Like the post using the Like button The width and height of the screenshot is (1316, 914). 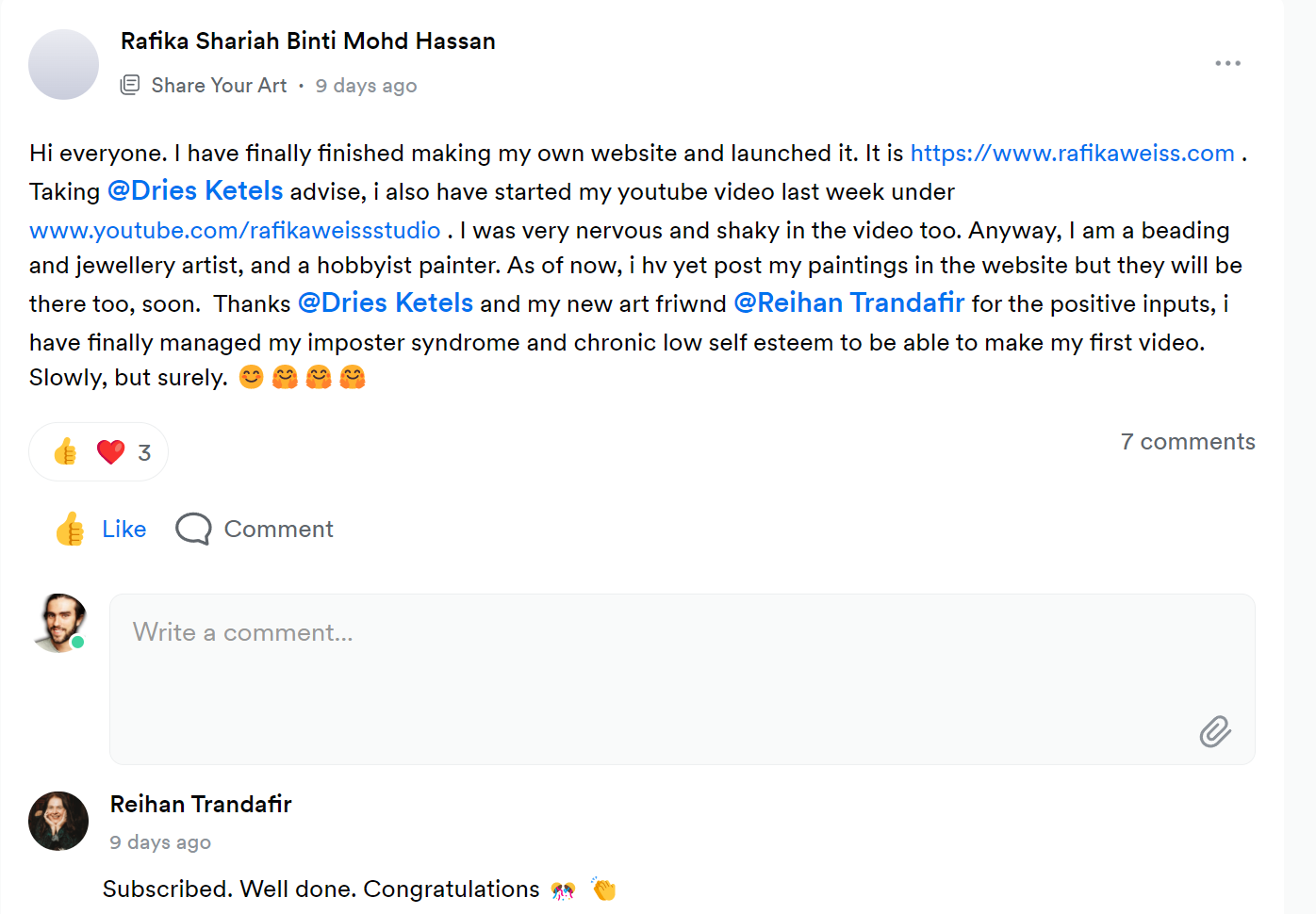tap(102, 529)
